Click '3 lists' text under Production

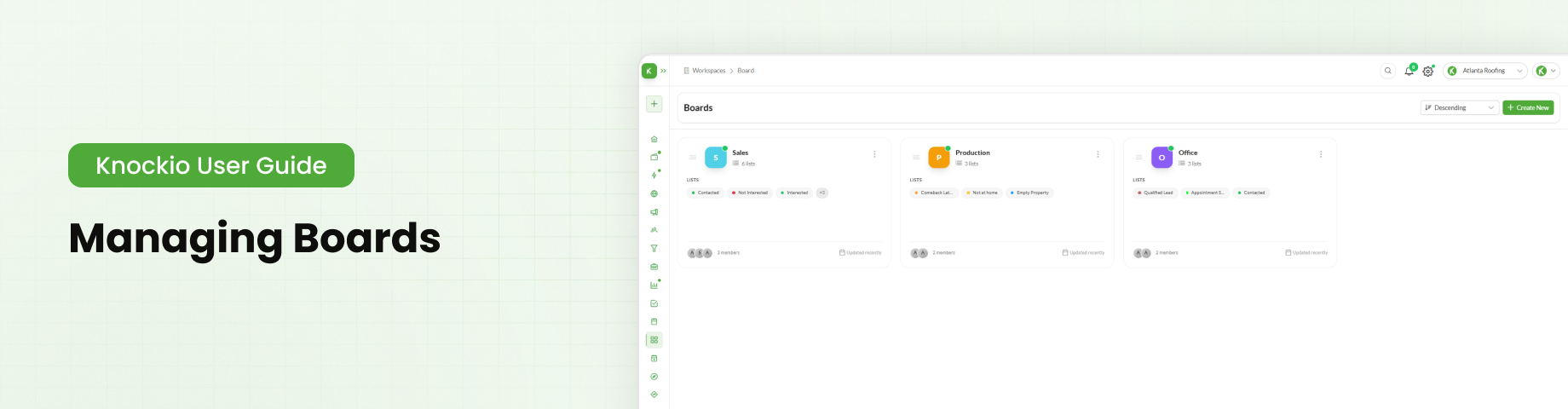[x=971, y=164]
